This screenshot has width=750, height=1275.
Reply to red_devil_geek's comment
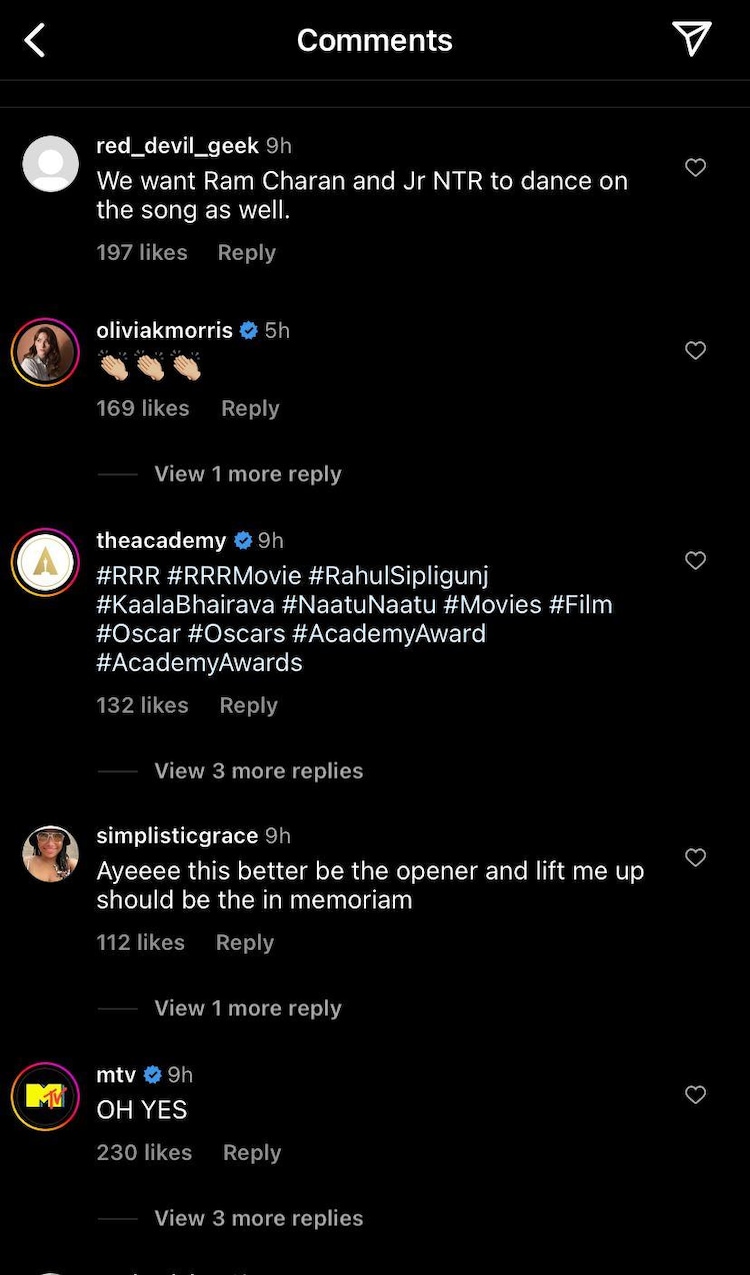tap(246, 253)
